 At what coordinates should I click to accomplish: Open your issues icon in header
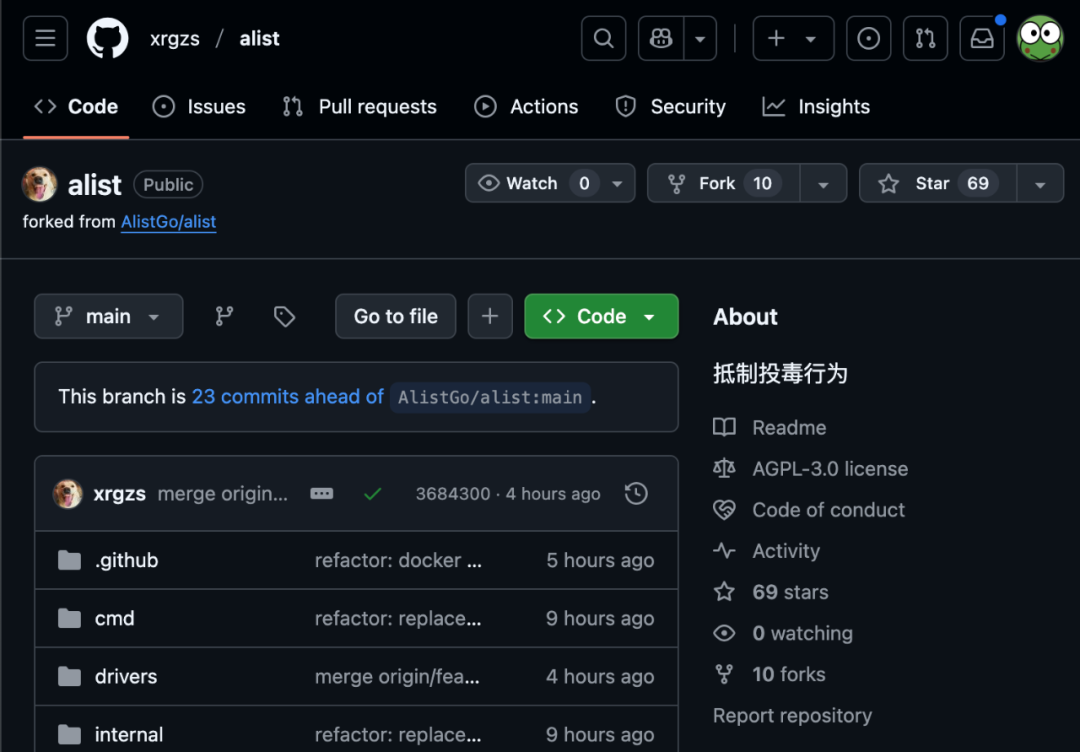pyautogui.click(x=869, y=39)
